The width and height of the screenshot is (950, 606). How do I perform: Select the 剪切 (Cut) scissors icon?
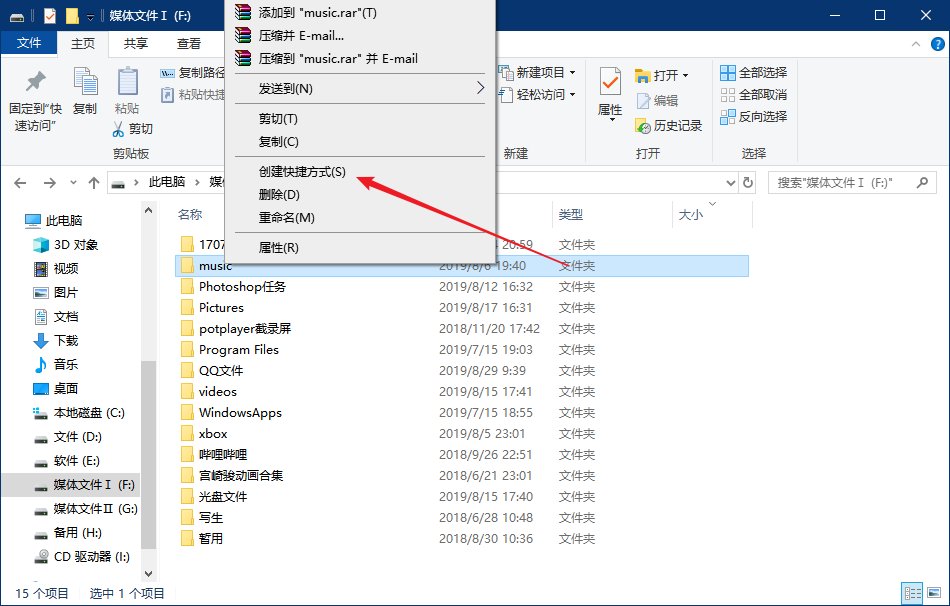click(118, 130)
